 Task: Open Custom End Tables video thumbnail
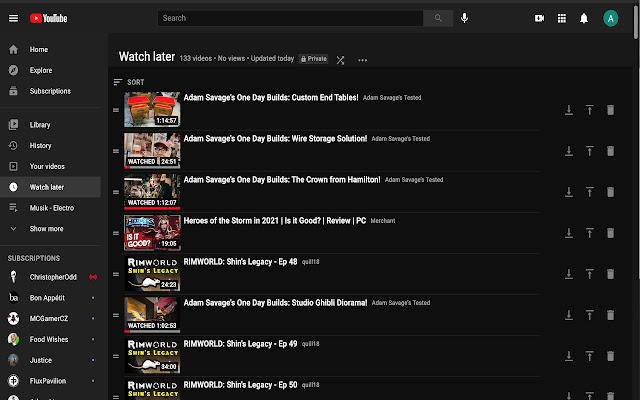[x=152, y=109]
